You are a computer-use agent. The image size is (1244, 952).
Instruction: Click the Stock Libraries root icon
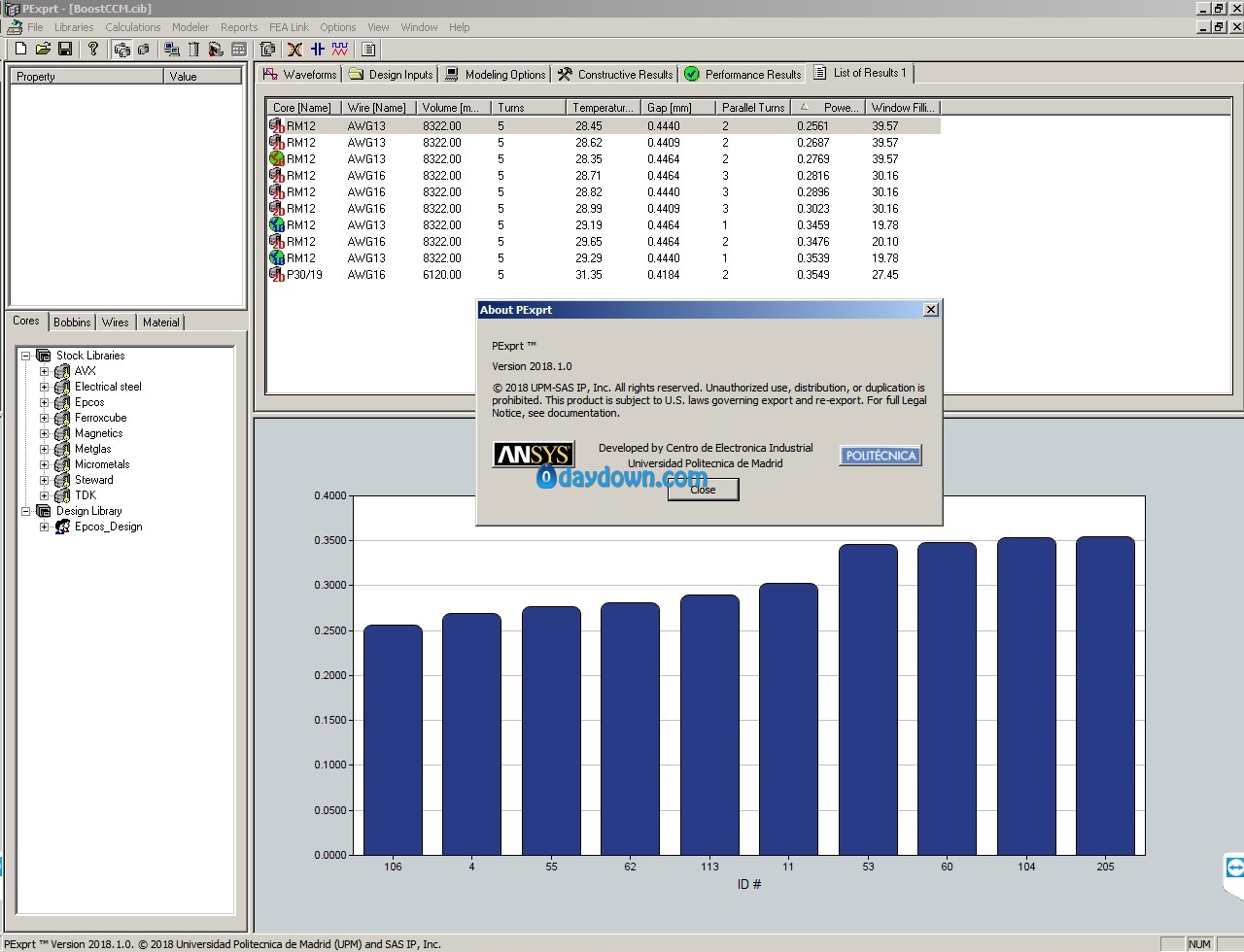pyautogui.click(x=44, y=356)
